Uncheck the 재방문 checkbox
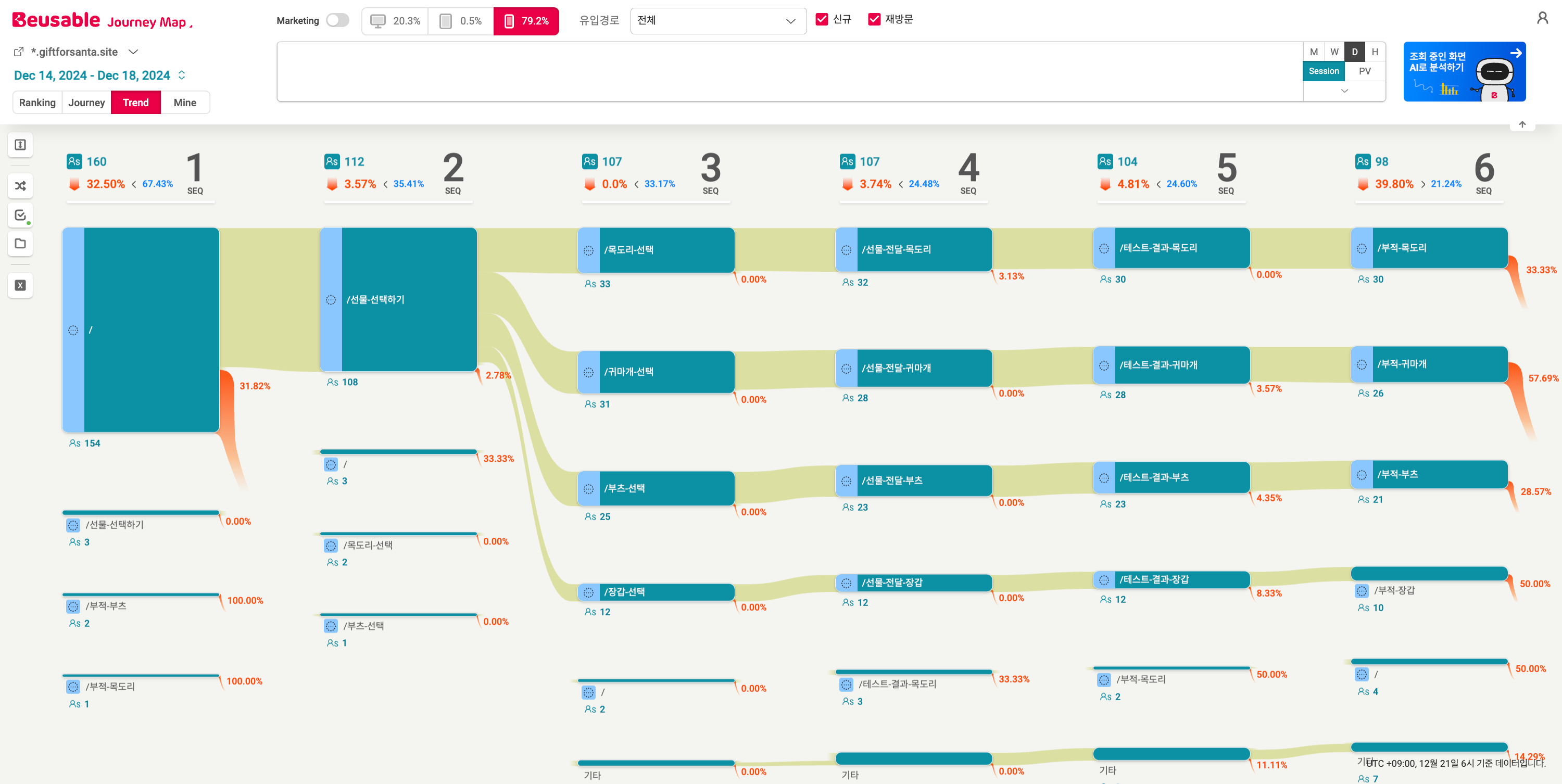 [x=874, y=19]
